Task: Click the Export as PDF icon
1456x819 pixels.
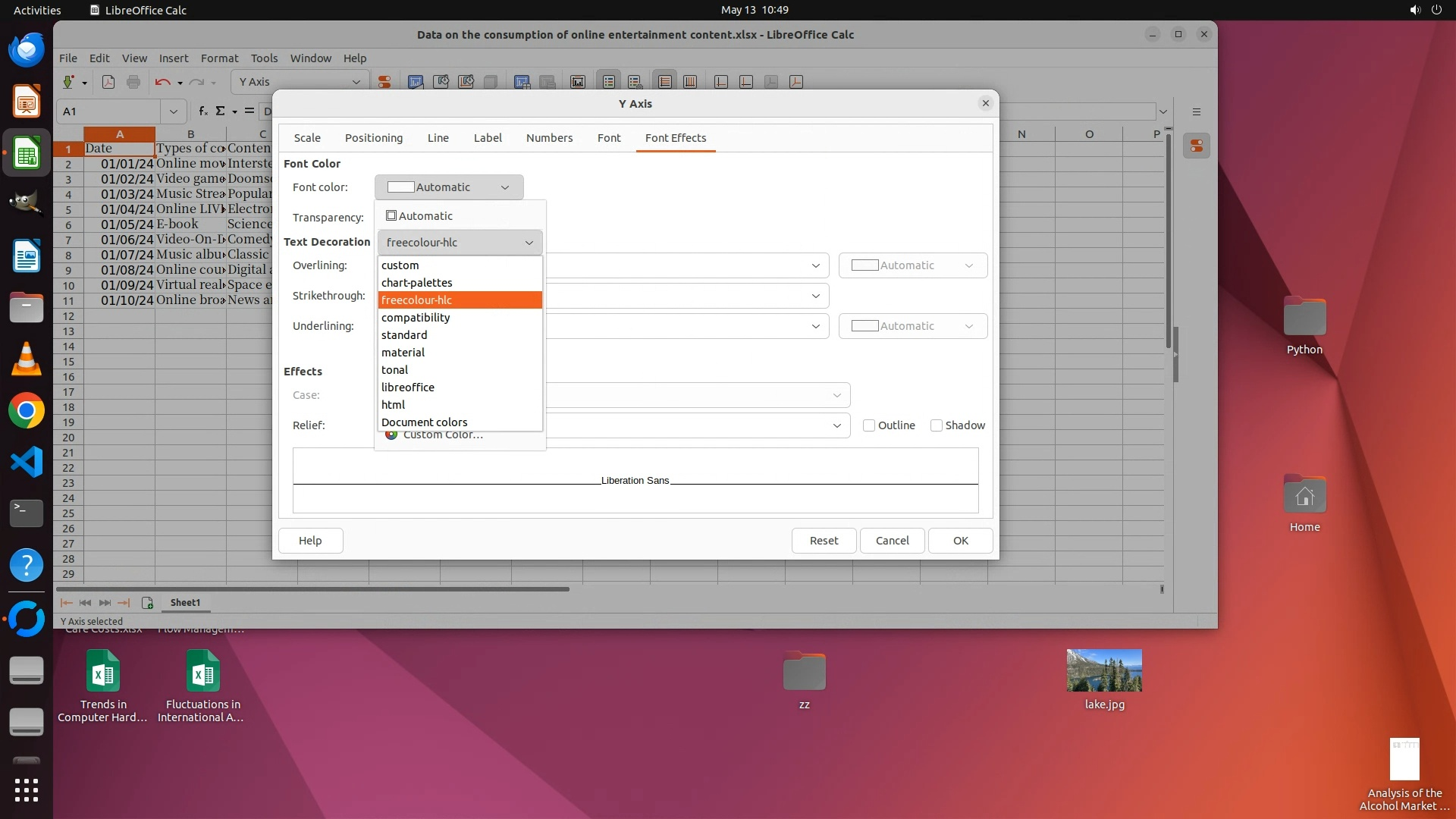Action: 108,82
